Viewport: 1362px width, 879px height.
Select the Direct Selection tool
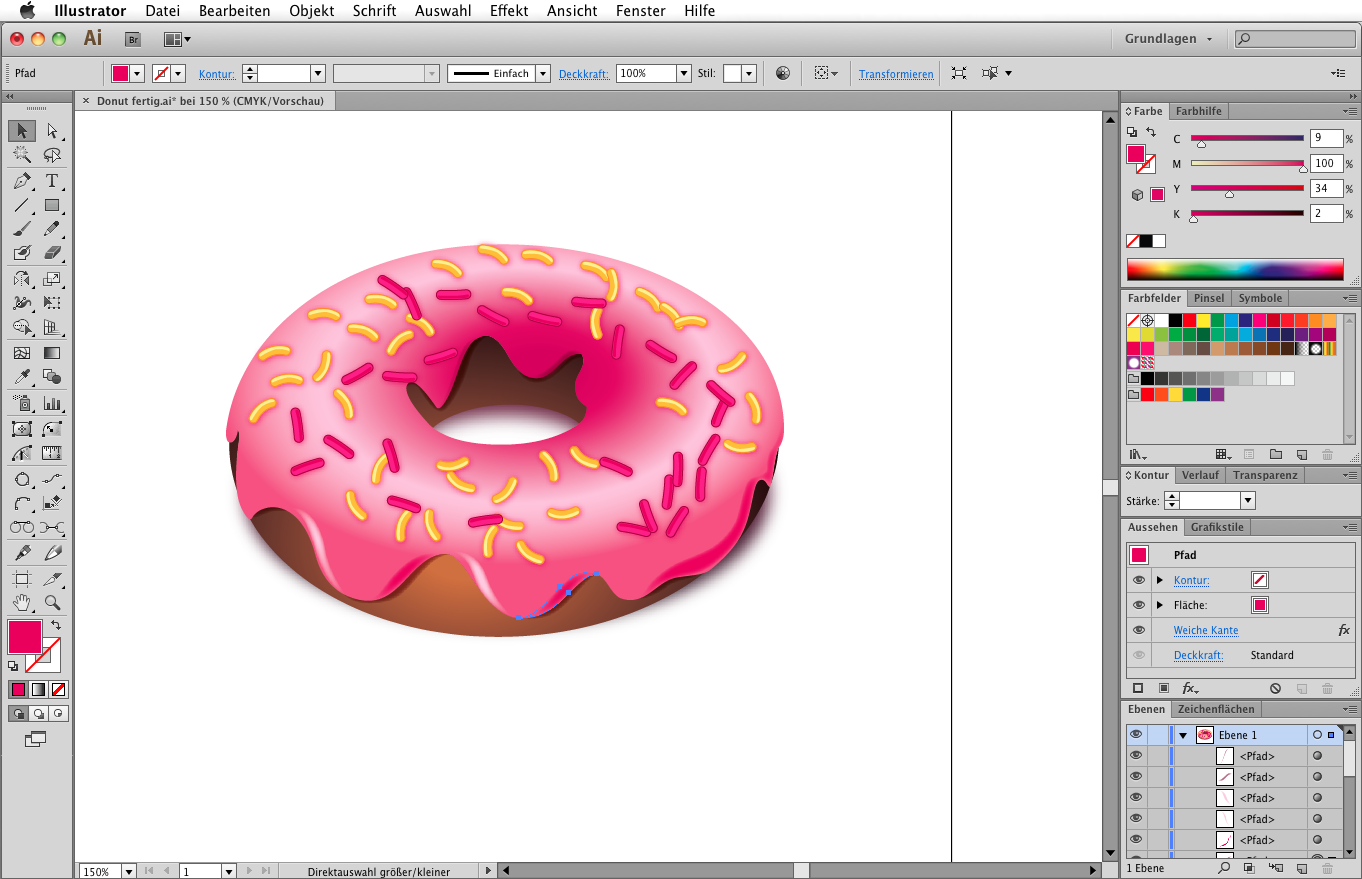(52, 131)
